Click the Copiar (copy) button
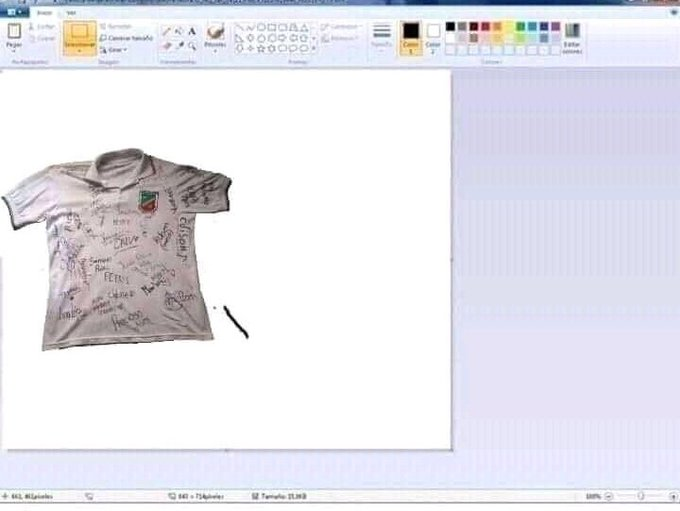Viewport: 680px width, 511px height. [x=42, y=39]
